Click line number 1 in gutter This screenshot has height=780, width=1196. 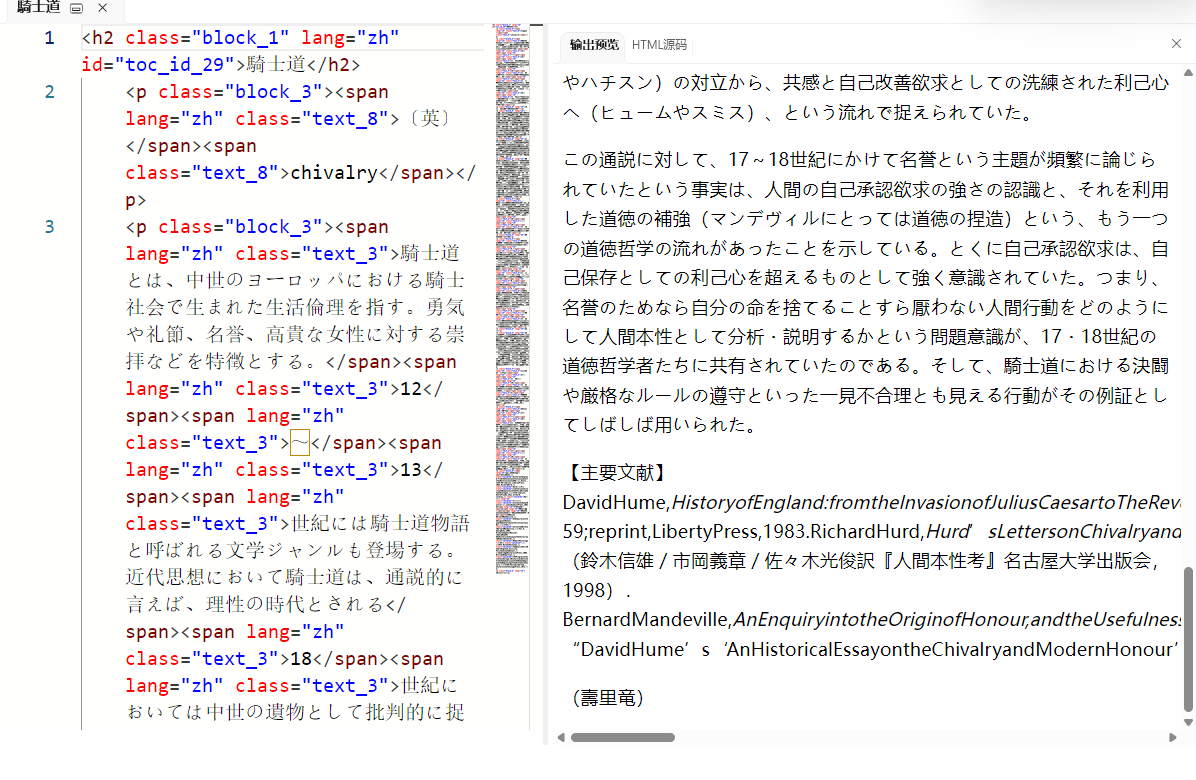50,38
